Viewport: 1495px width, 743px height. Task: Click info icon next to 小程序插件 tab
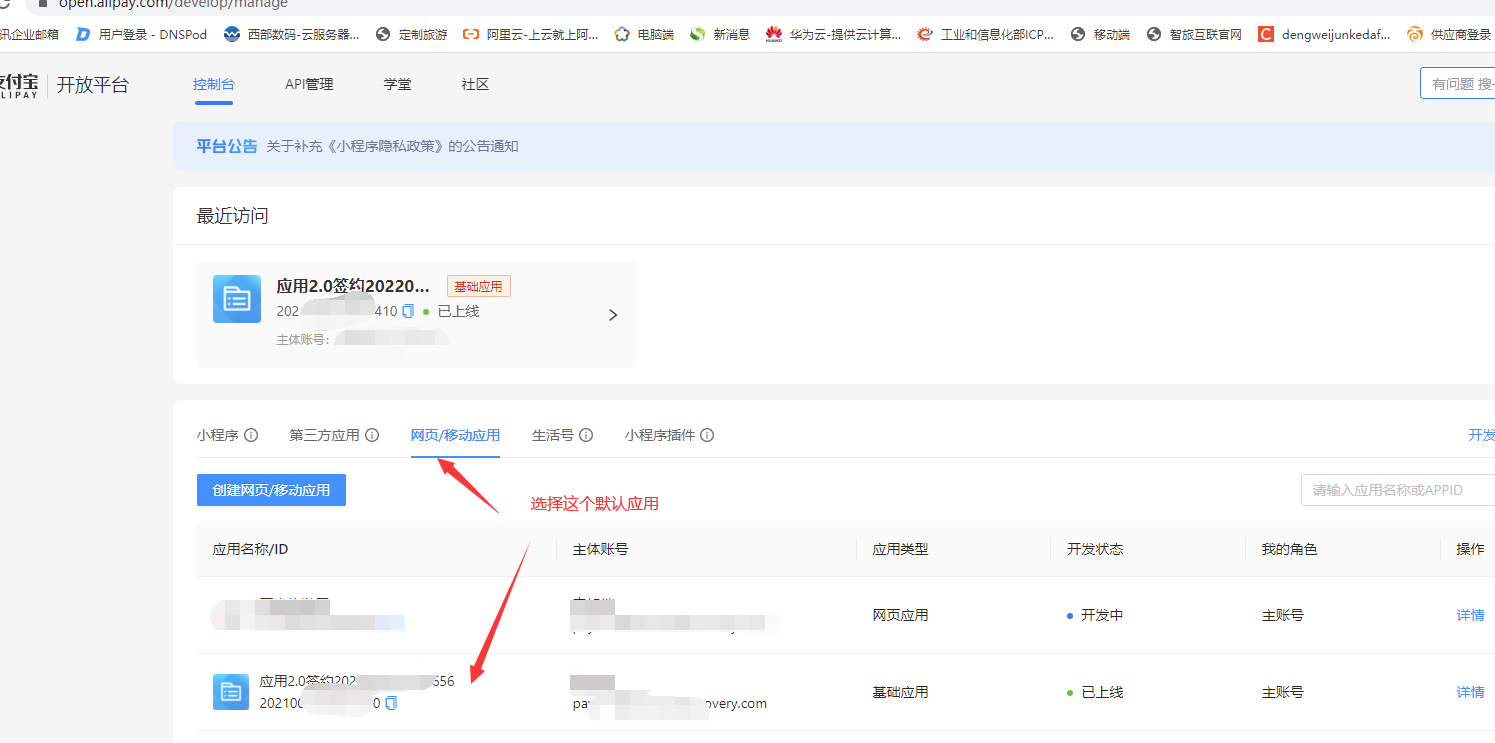coord(707,435)
